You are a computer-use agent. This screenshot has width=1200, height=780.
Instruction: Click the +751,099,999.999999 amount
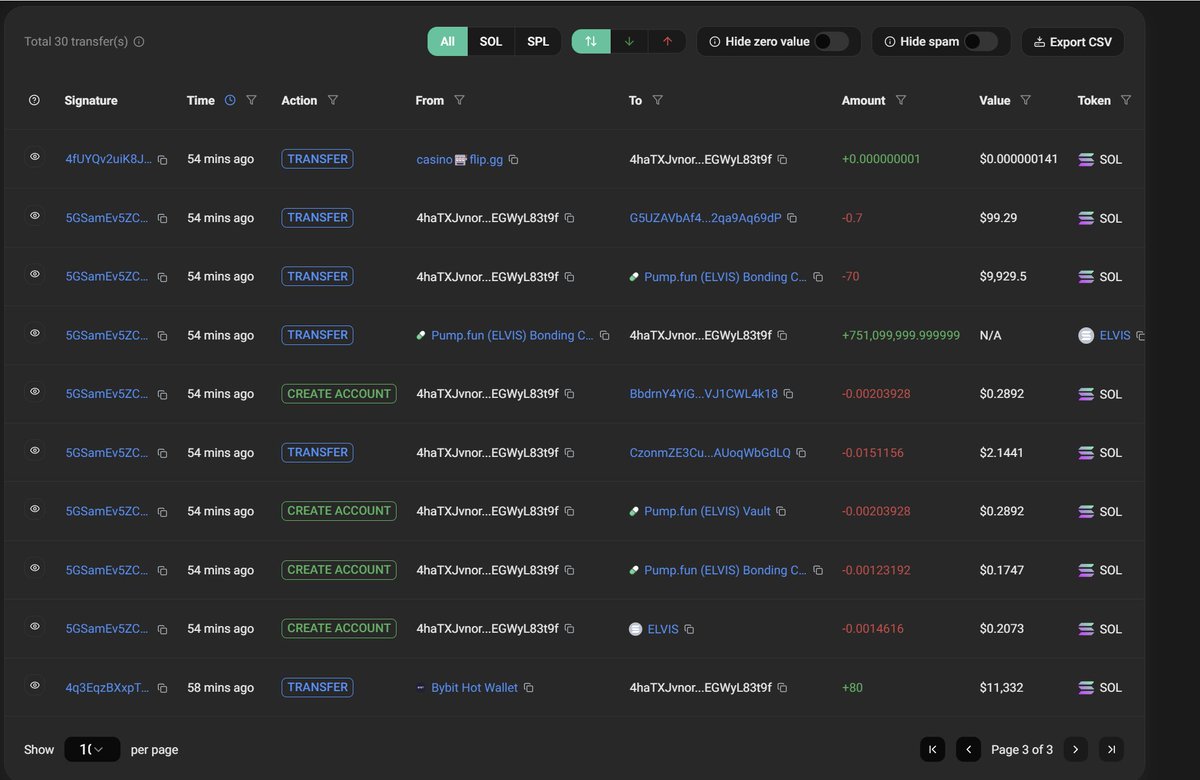tap(901, 336)
